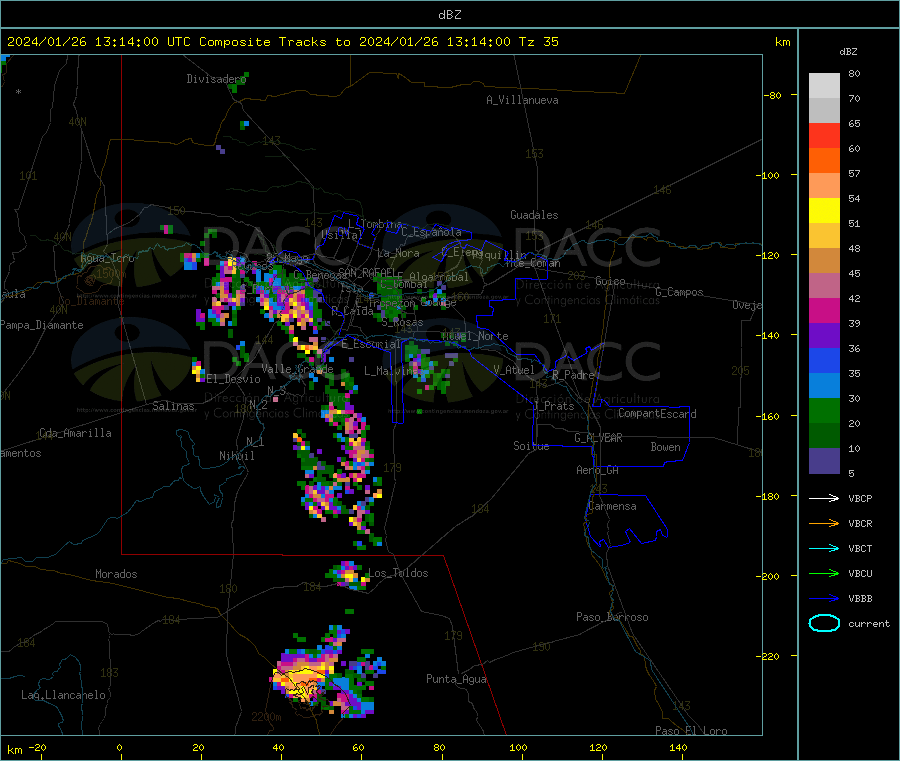Click the 65 dBZ gray swatch in legend
900x761 pixels.
click(x=824, y=111)
